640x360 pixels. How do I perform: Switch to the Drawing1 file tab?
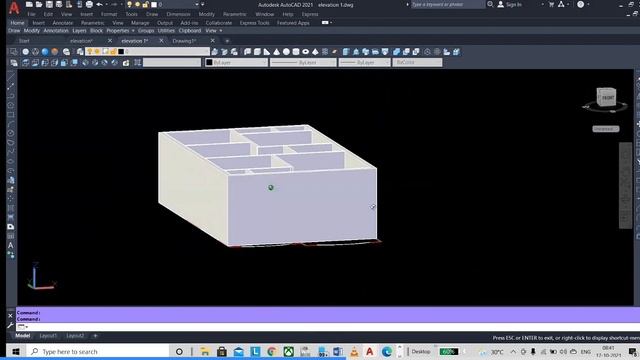point(184,41)
